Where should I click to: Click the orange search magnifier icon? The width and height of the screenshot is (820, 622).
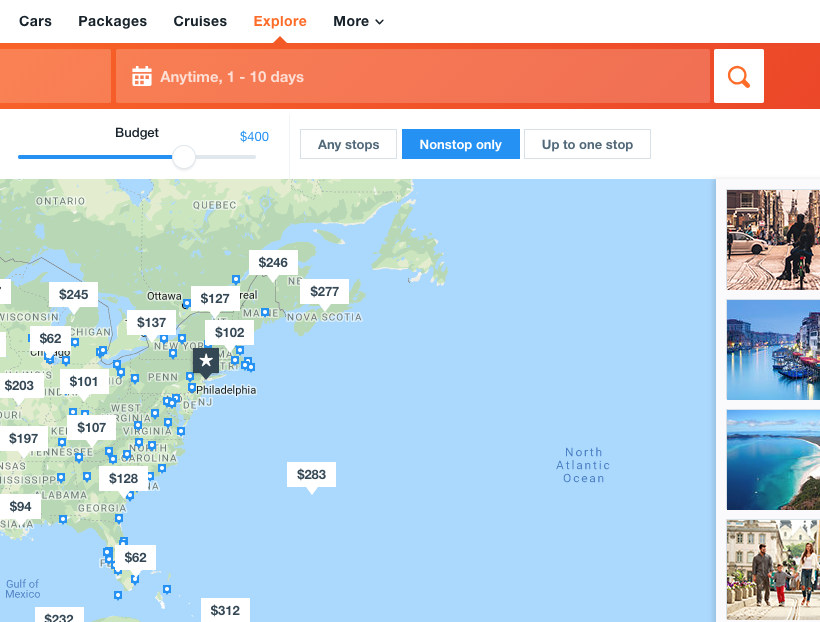pyautogui.click(x=738, y=75)
